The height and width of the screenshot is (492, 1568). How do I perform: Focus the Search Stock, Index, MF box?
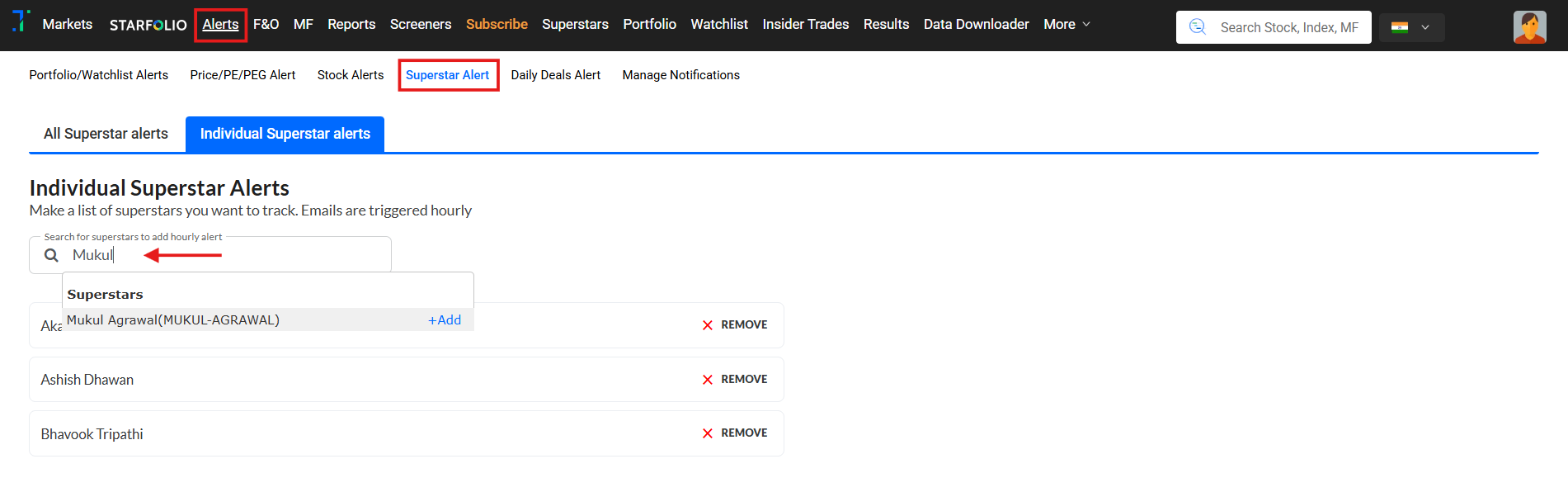(1288, 27)
